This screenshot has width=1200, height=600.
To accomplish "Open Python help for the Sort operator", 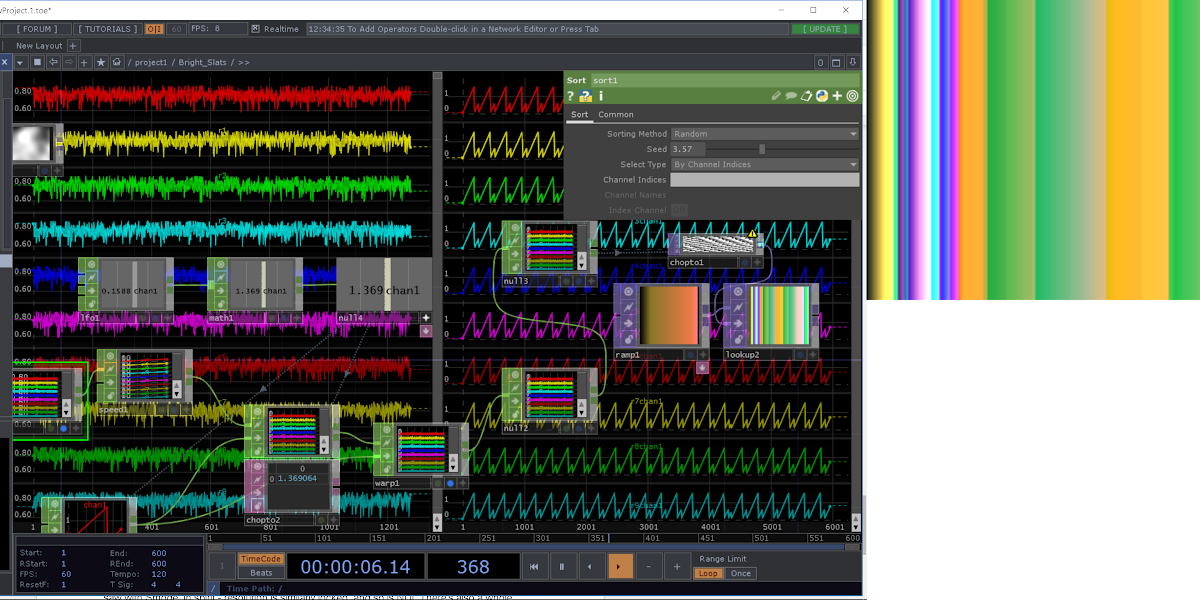I will (x=586, y=96).
